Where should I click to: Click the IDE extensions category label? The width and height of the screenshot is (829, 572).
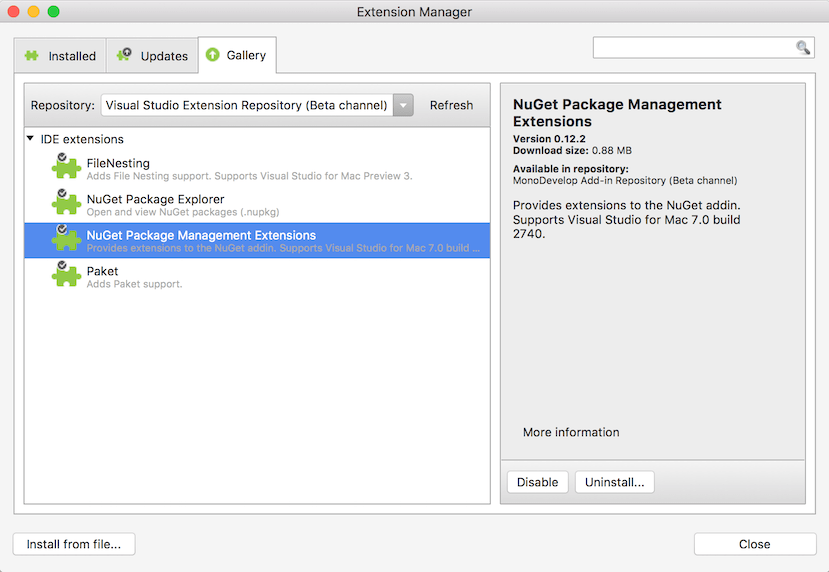pos(82,139)
